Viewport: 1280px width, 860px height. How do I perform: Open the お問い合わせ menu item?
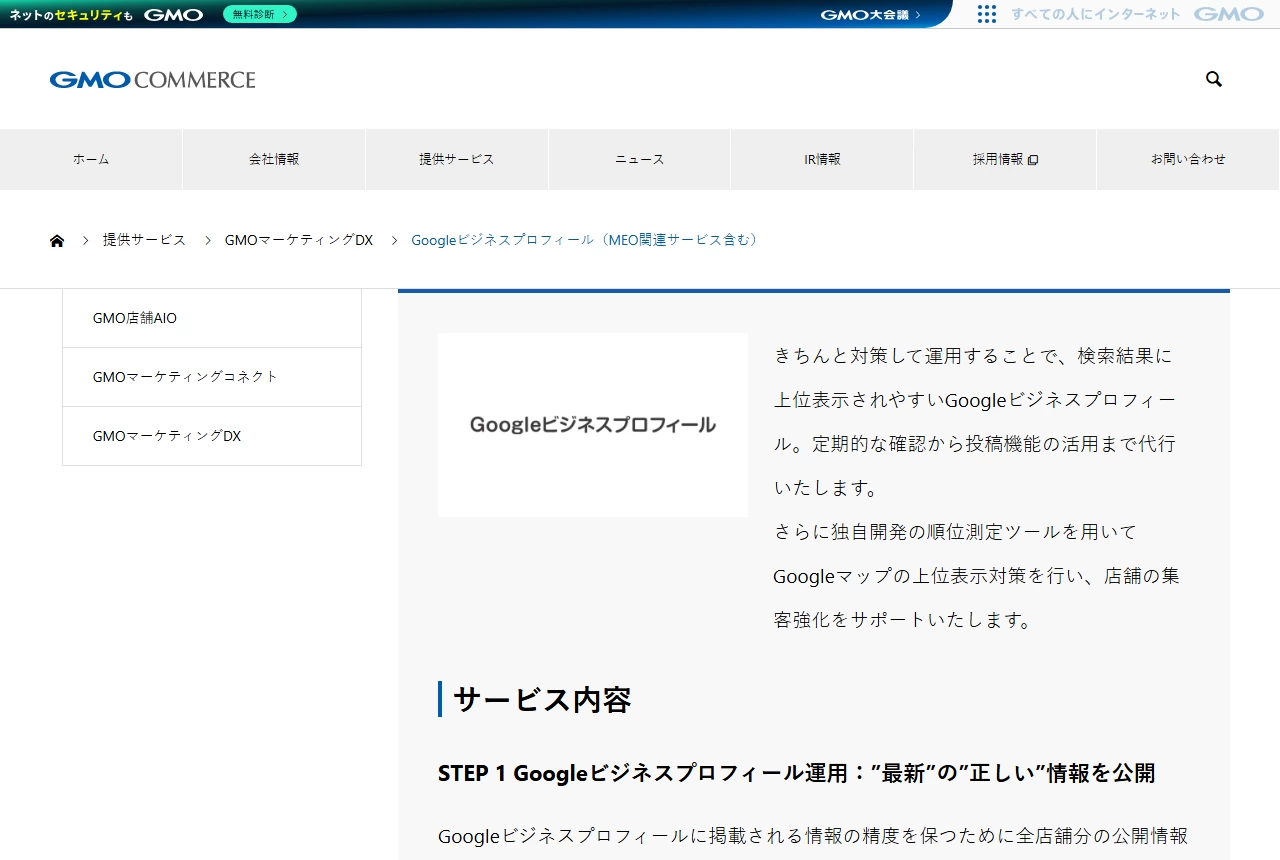click(1188, 159)
